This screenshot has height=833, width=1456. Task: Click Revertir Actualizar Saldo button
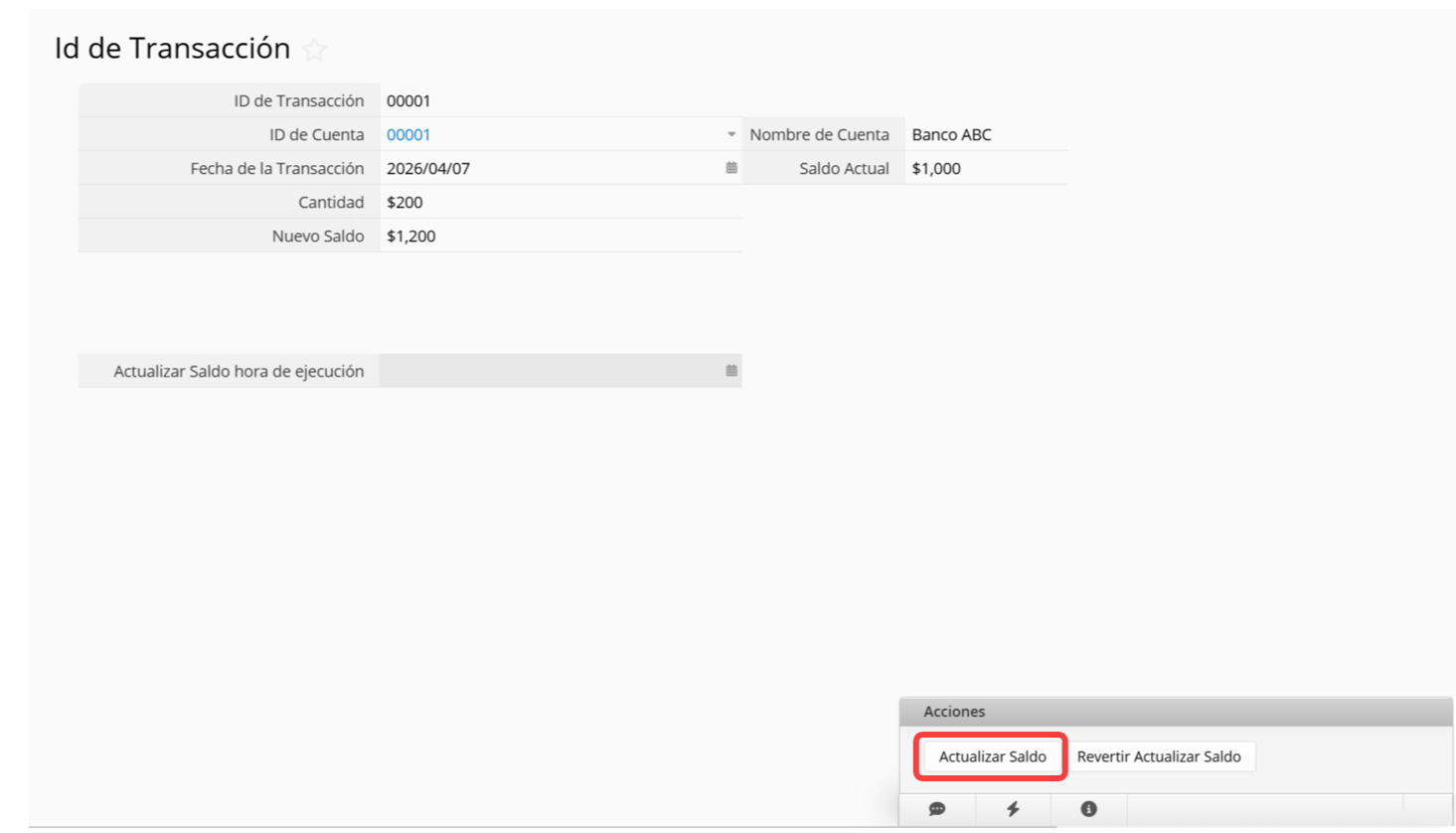(1159, 756)
